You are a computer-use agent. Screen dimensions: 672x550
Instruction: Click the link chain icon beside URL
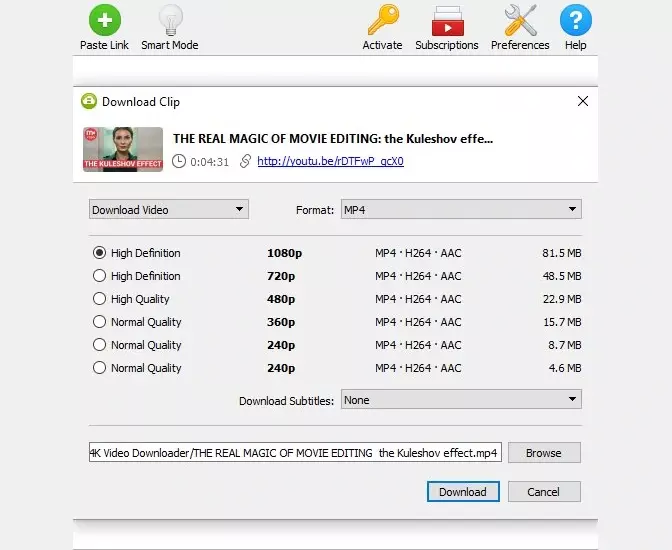(245, 161)
